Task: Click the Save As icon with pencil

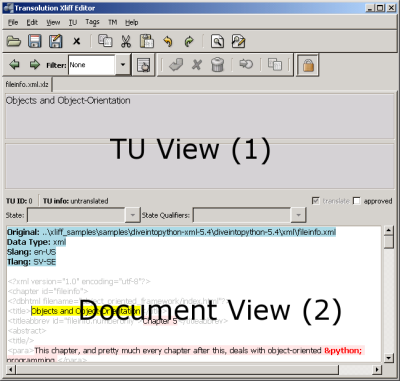Action: tap(56, 41)
